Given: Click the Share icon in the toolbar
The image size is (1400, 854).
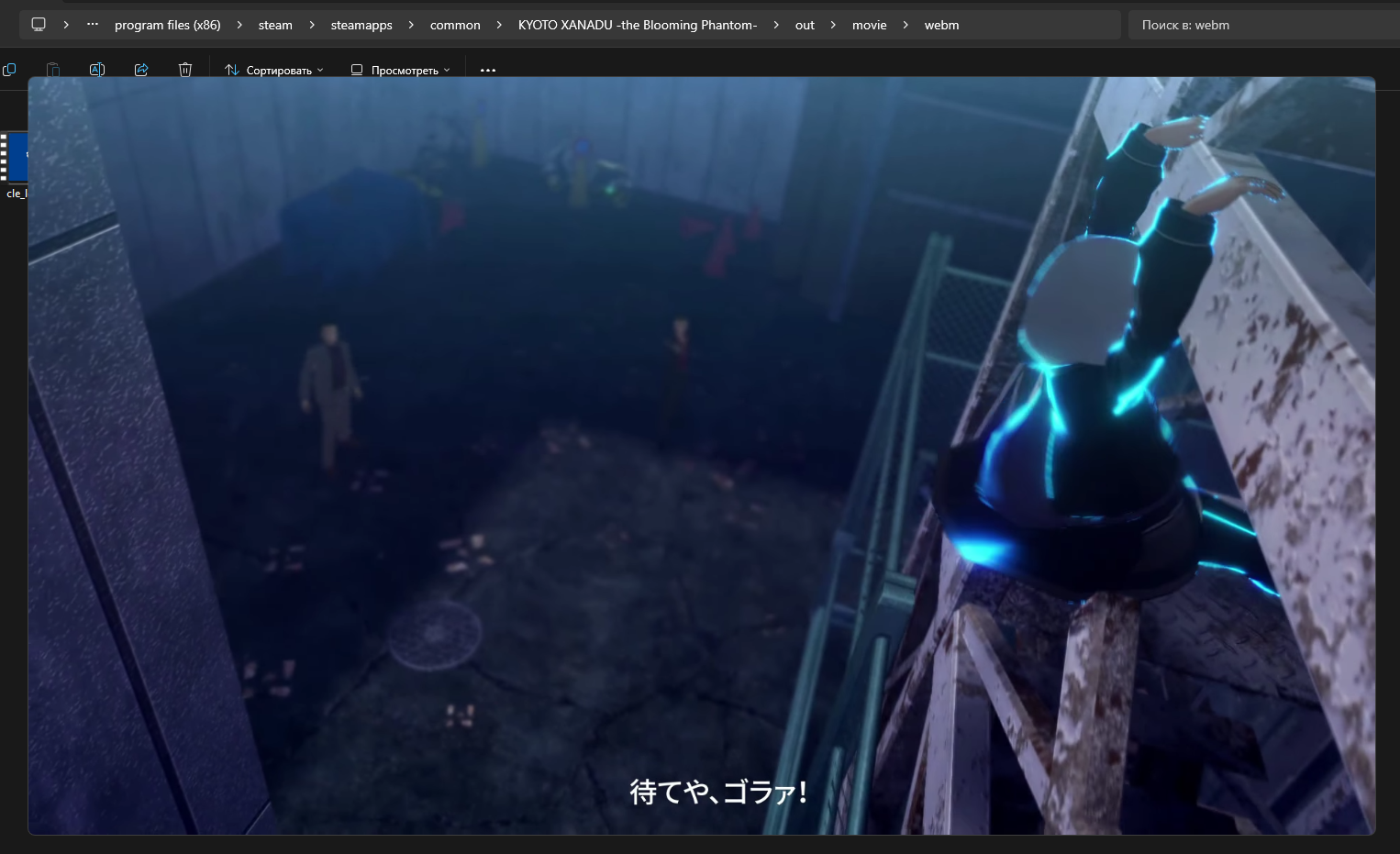Looking at the screenshot, I should (141, 70).
